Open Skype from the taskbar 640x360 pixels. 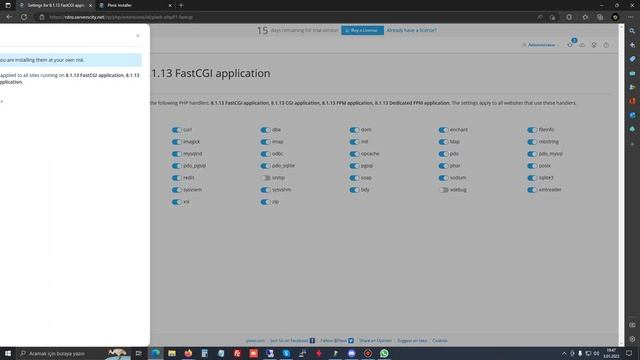pyautogui.click(x=286, y=353)
